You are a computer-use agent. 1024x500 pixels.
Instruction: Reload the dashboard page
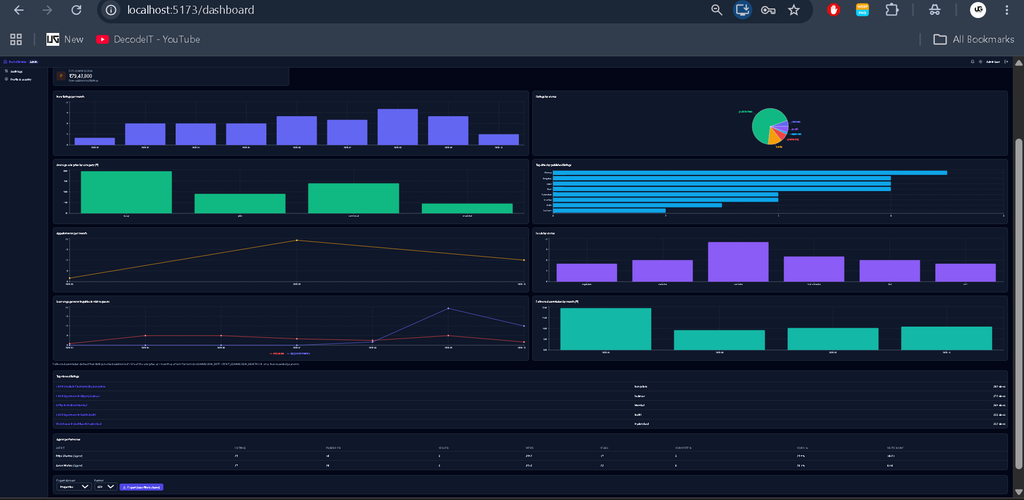tap(76, 10)
